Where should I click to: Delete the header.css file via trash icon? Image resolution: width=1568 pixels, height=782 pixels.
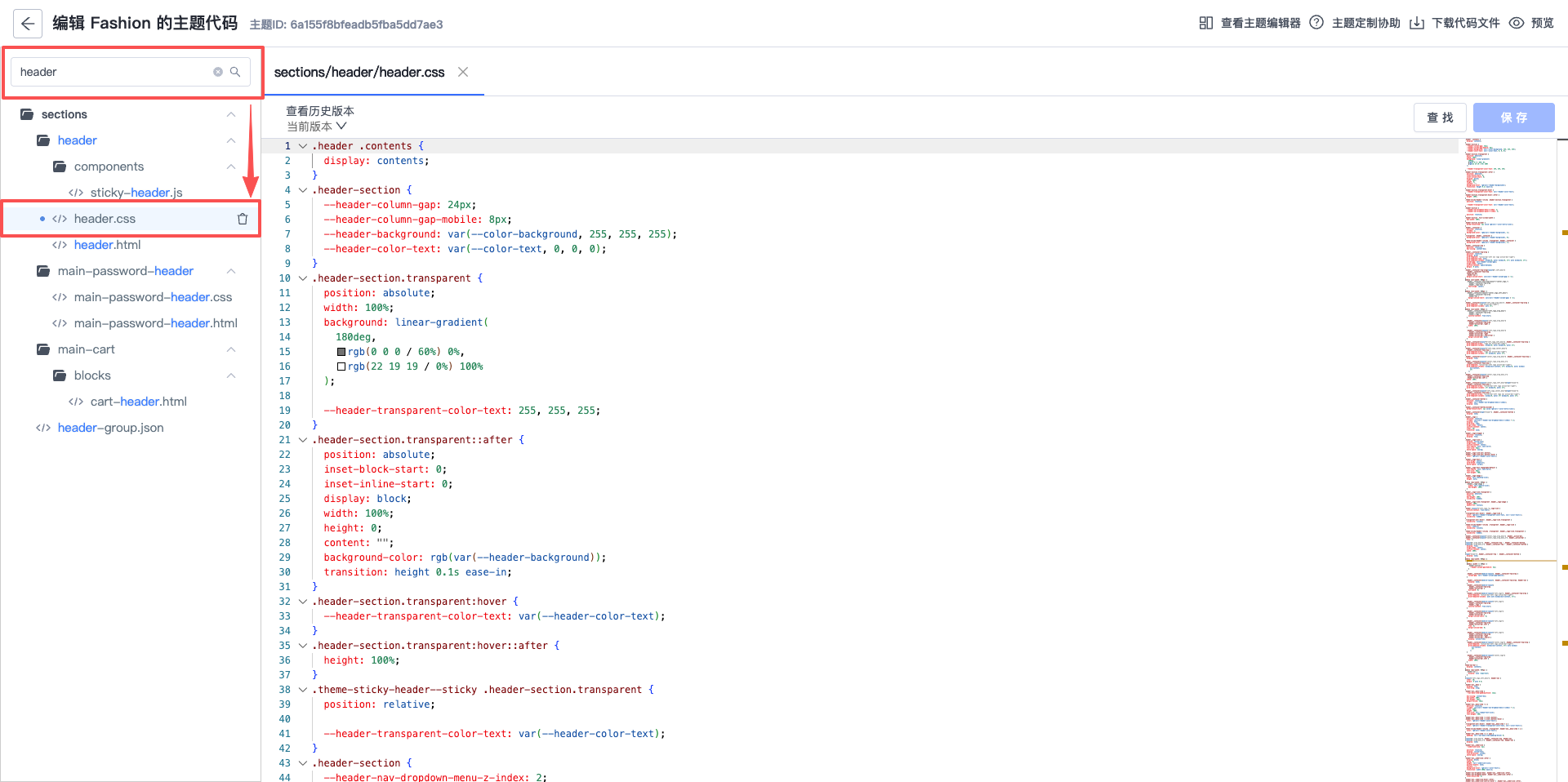pyautogui.click(x=243, y=219)
